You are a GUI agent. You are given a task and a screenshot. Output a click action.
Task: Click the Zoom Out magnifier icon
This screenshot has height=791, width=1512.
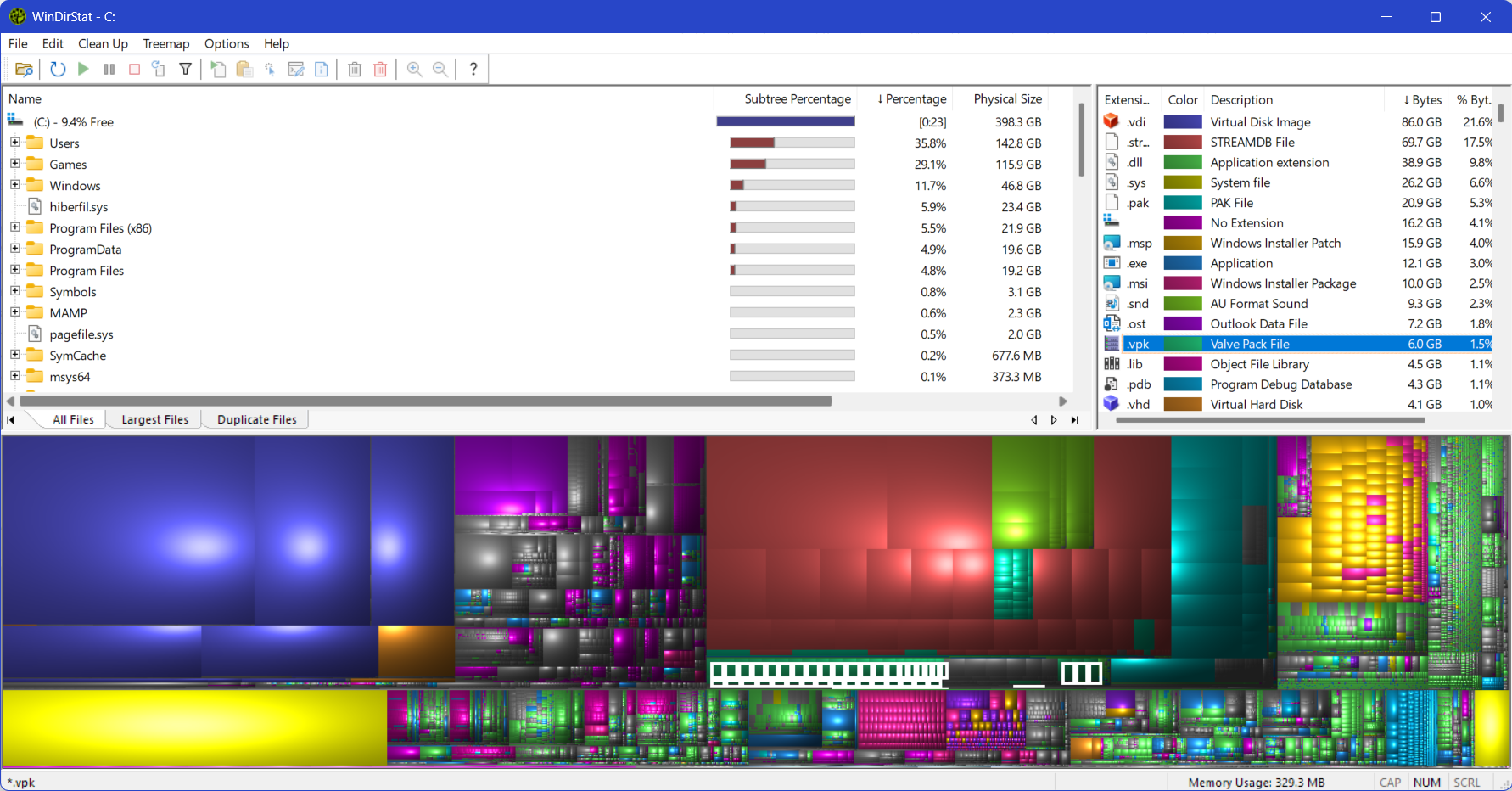(440, 70)
